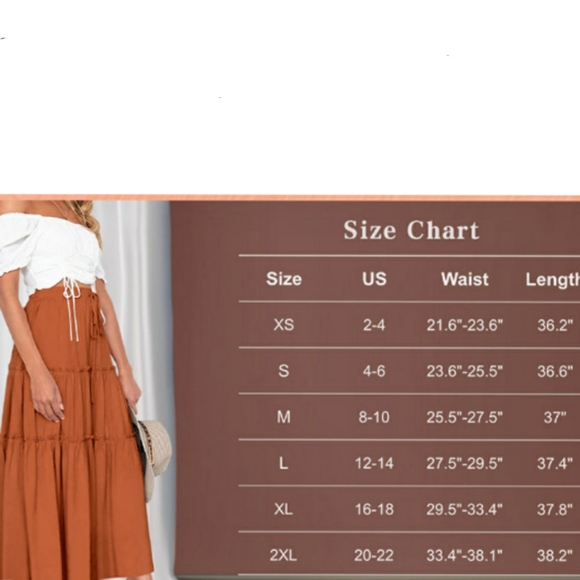Click the L size row label
This screenshot has width=580, height=580.
[x=284, y=463]
